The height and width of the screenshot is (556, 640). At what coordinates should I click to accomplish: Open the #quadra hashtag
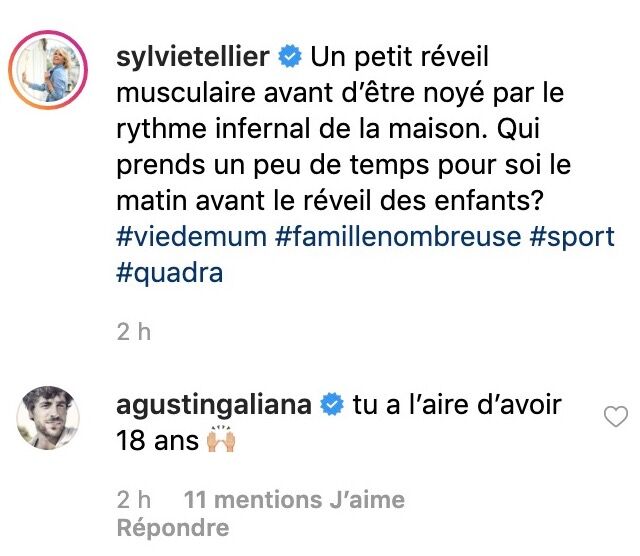(x=170, y=273)
